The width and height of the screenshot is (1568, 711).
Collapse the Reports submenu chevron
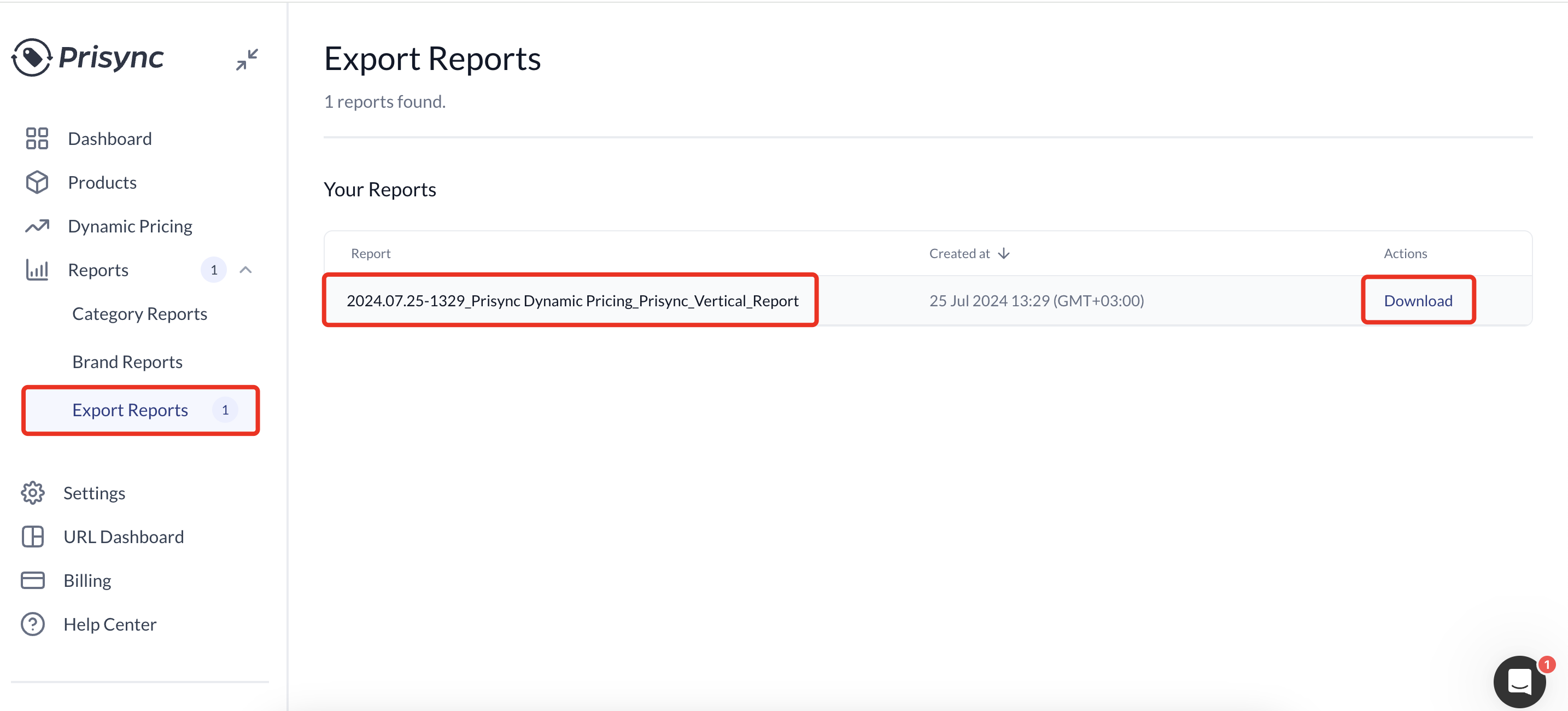click(246, 270)
